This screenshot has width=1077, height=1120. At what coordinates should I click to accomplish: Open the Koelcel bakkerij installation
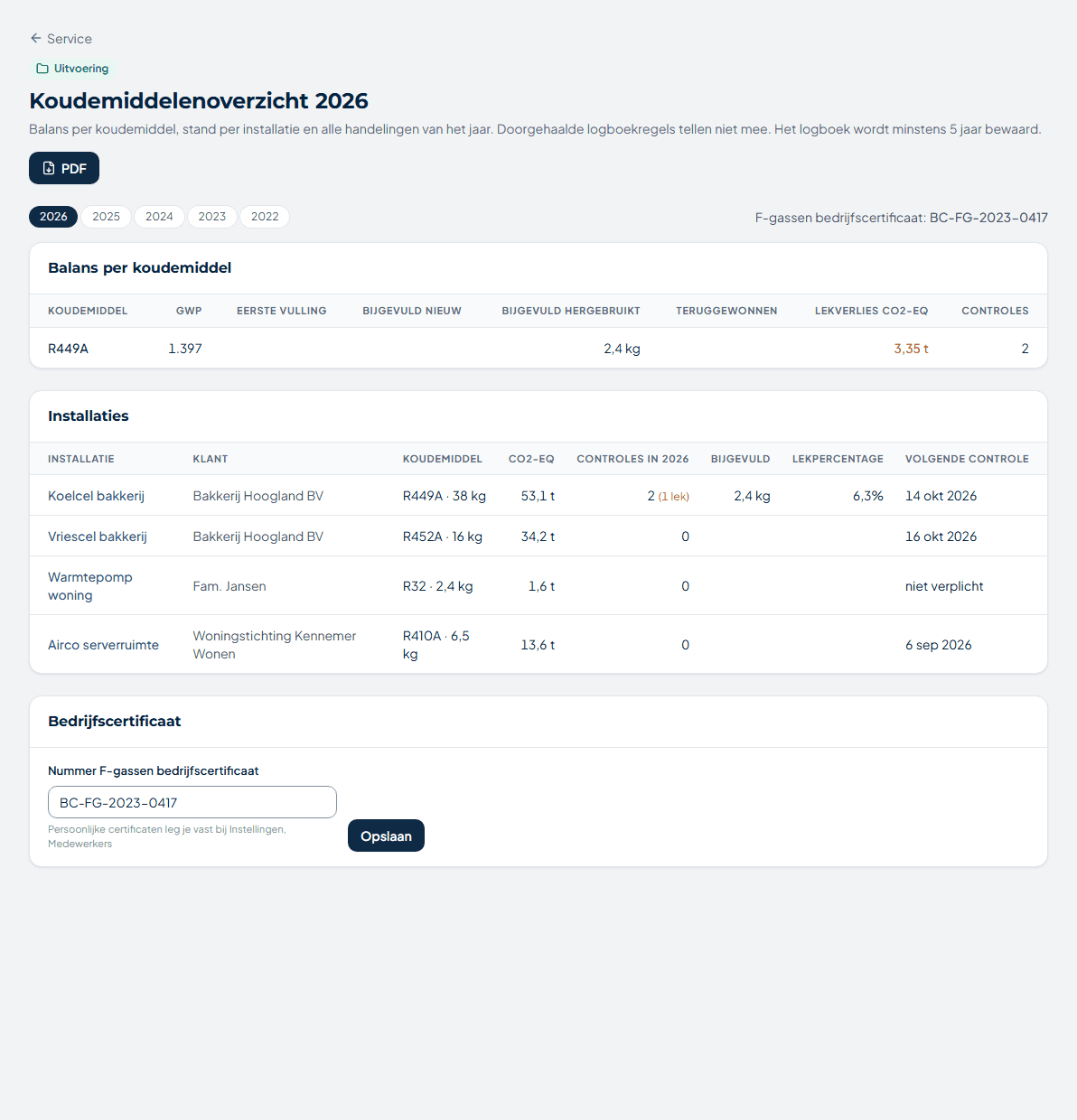pyautogui.click(x=96, y=496)
